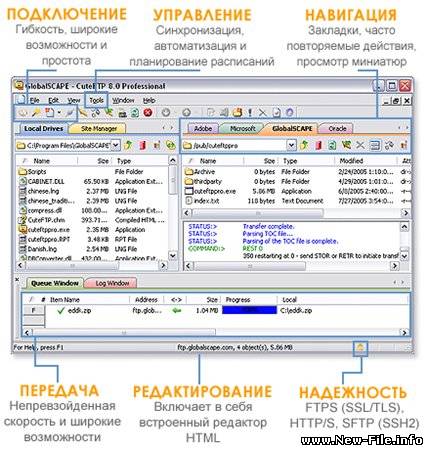This screenshot has width=428, height=450.
Task: Click red bookmark icon in remote pane
Action: pyautogui.click(x=319, y=145)
